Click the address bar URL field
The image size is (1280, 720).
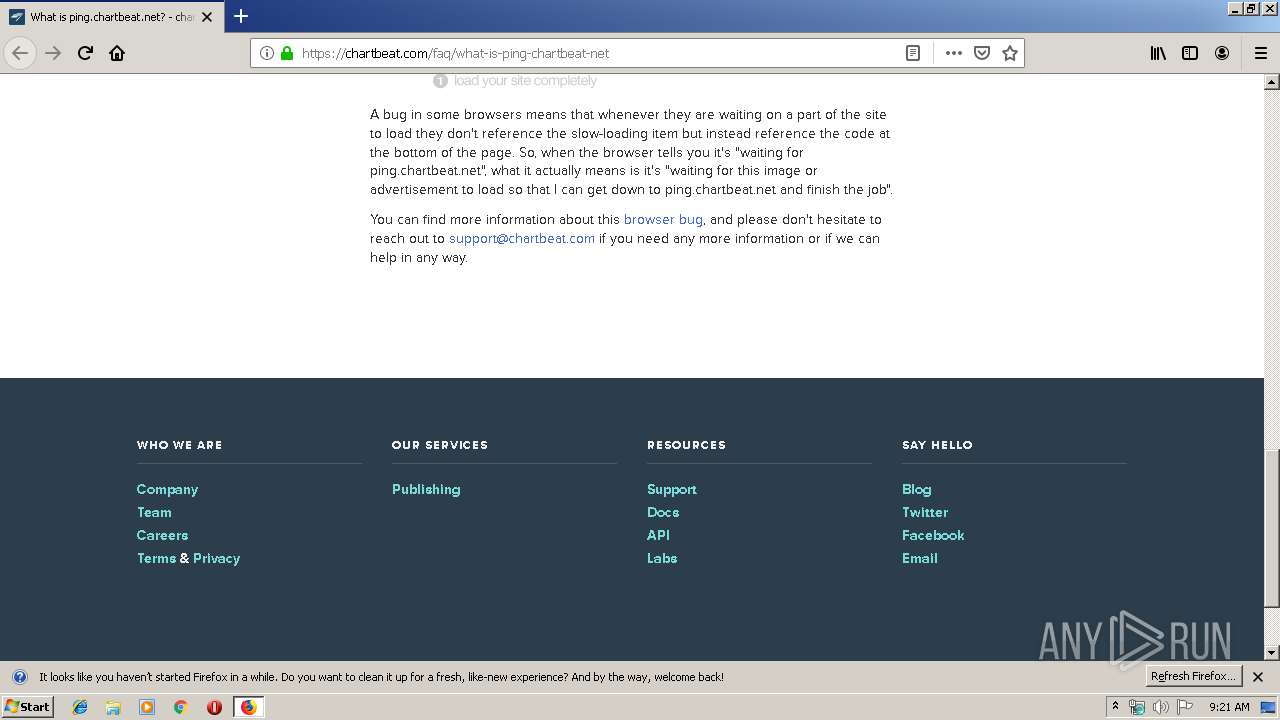[x=600, y=53]
